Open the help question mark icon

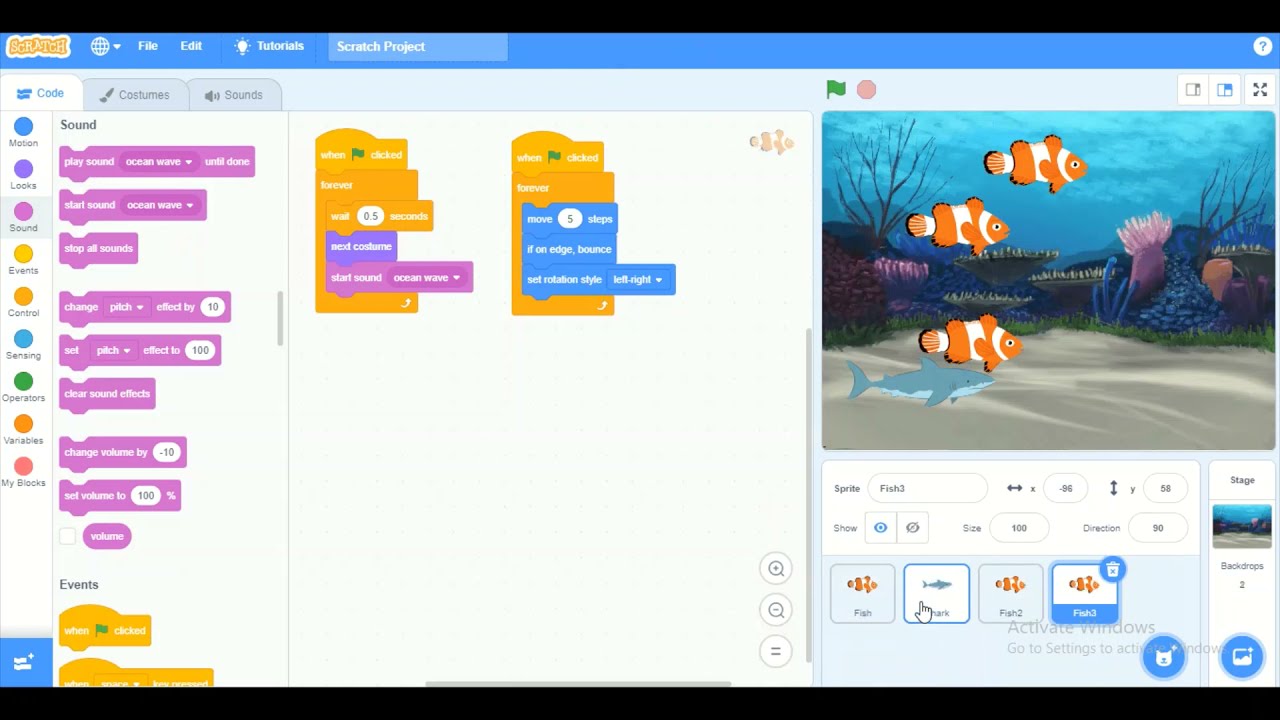[x=1262, y=46]
